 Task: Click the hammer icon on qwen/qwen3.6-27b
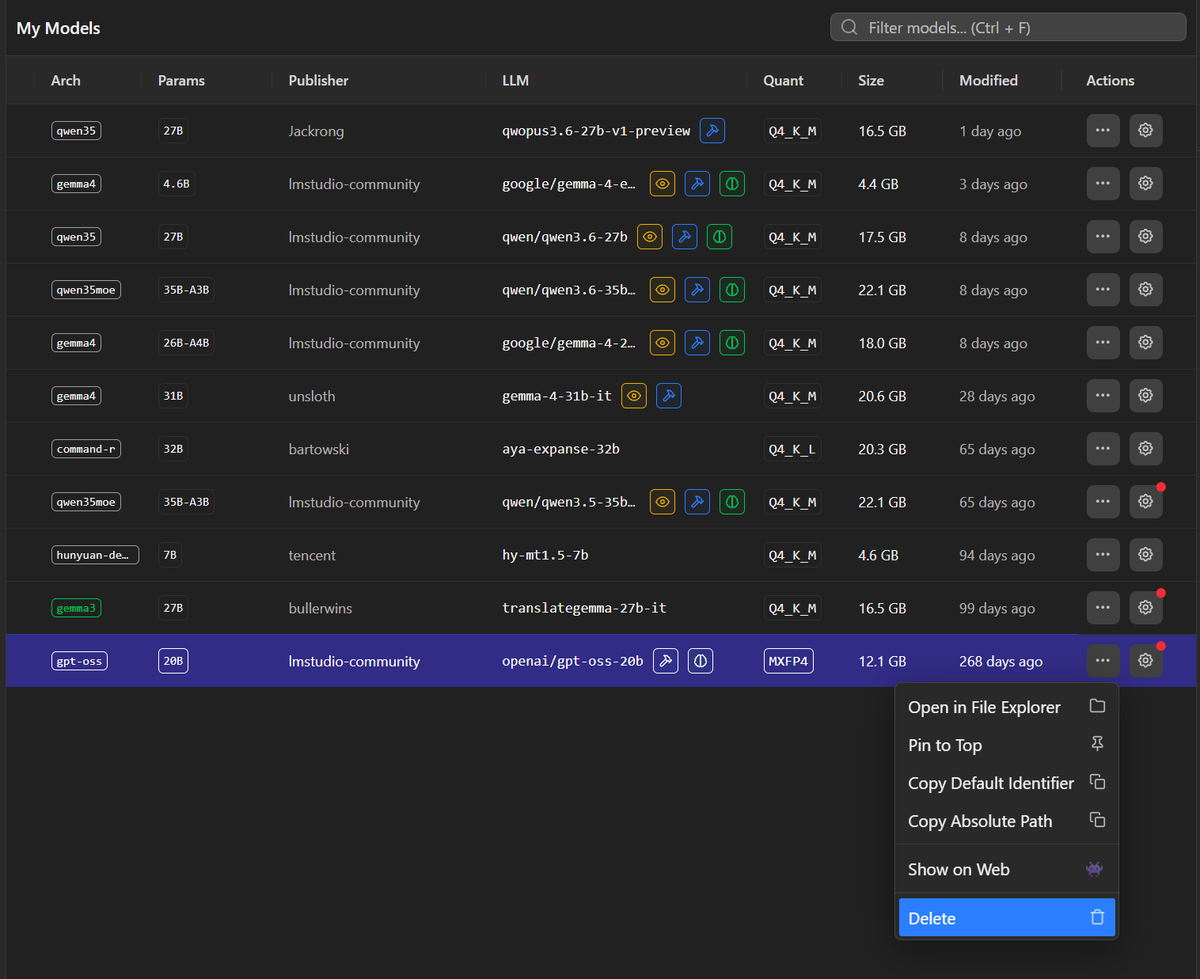click(x=685, y=237)
